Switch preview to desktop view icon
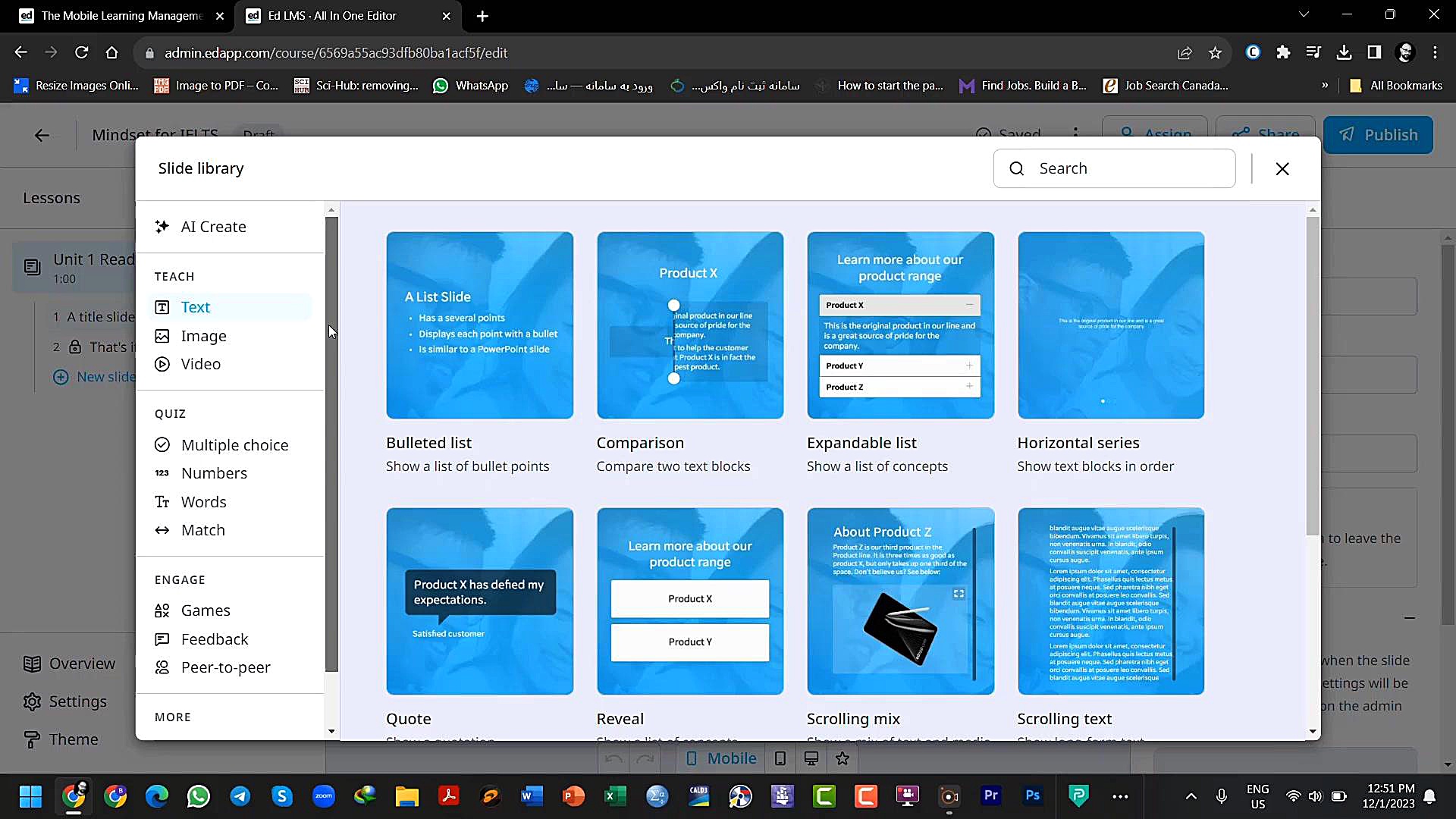The image size is (1456, 819). point(811,758)
